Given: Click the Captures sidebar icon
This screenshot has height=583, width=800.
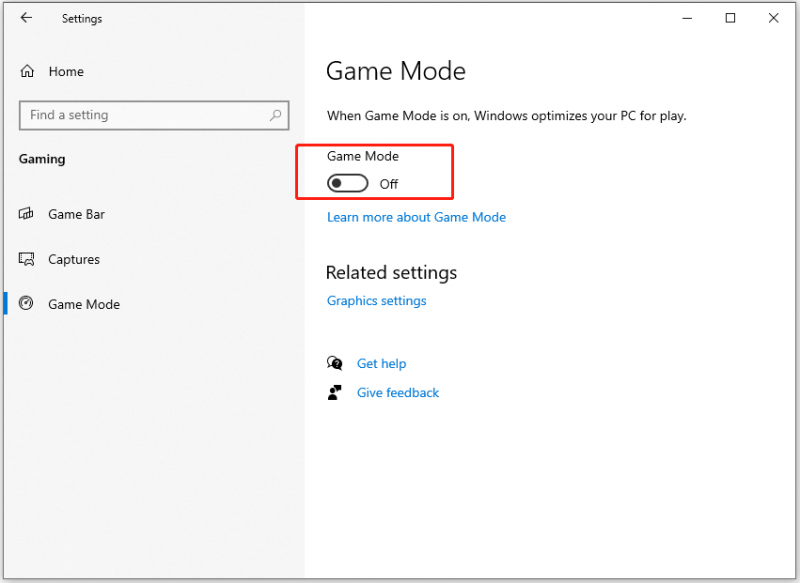Looking at the screenshot, I should click(26, 259).
